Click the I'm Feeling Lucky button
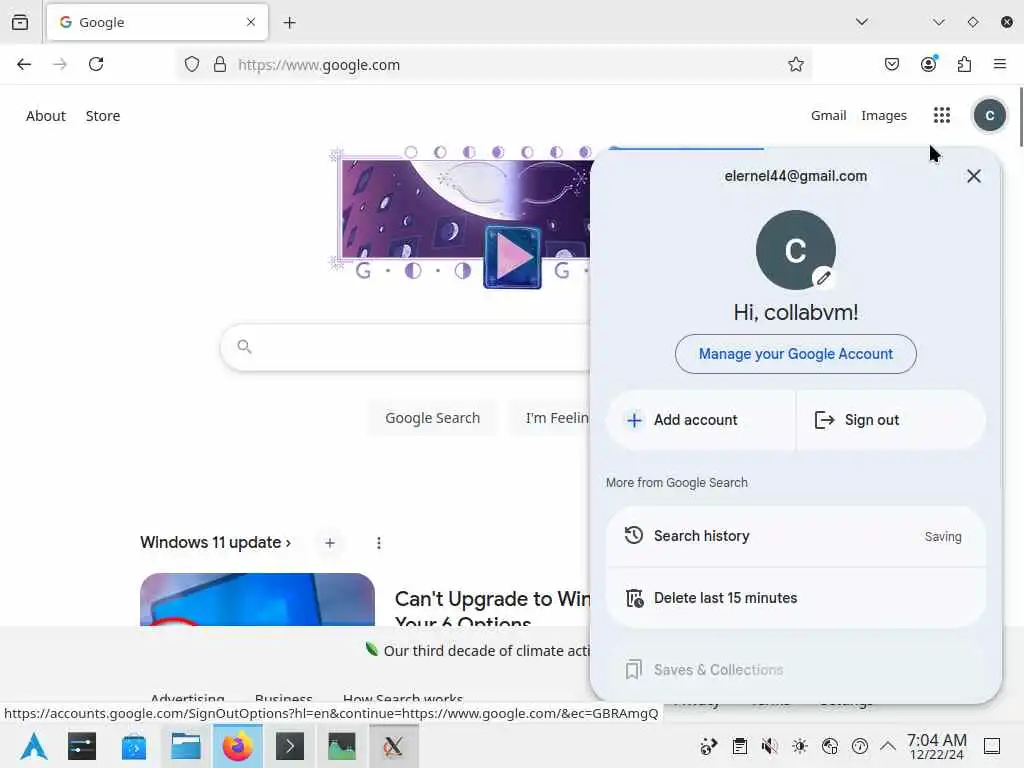 [550, 418]
